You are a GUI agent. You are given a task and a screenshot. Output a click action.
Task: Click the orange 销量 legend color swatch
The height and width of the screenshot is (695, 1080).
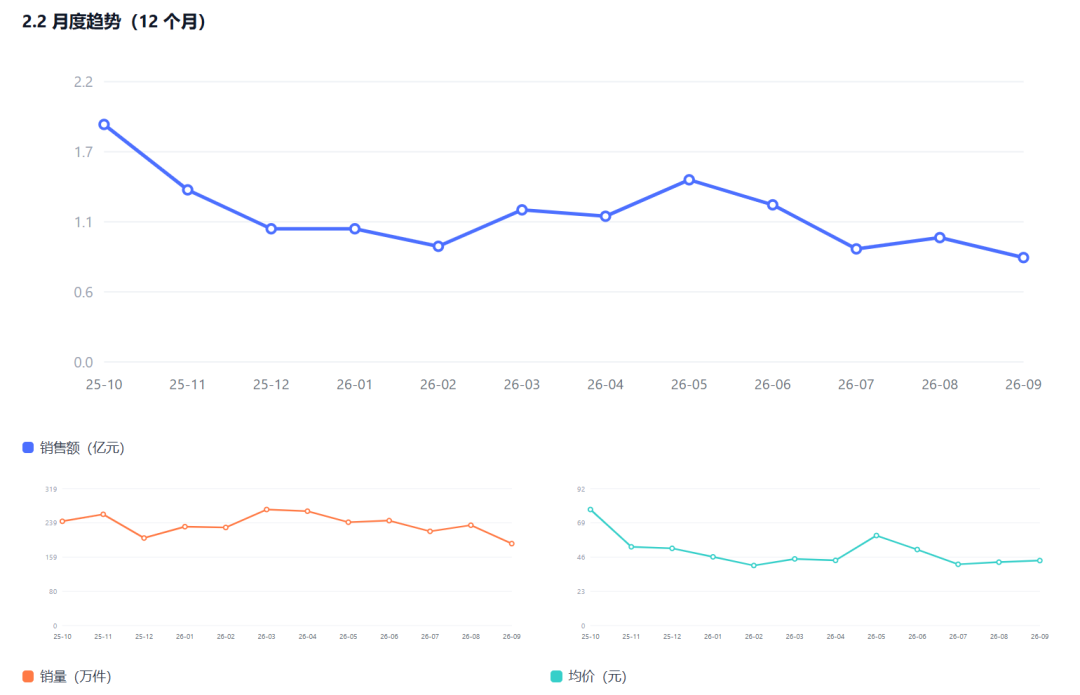[x=28, y=676]
